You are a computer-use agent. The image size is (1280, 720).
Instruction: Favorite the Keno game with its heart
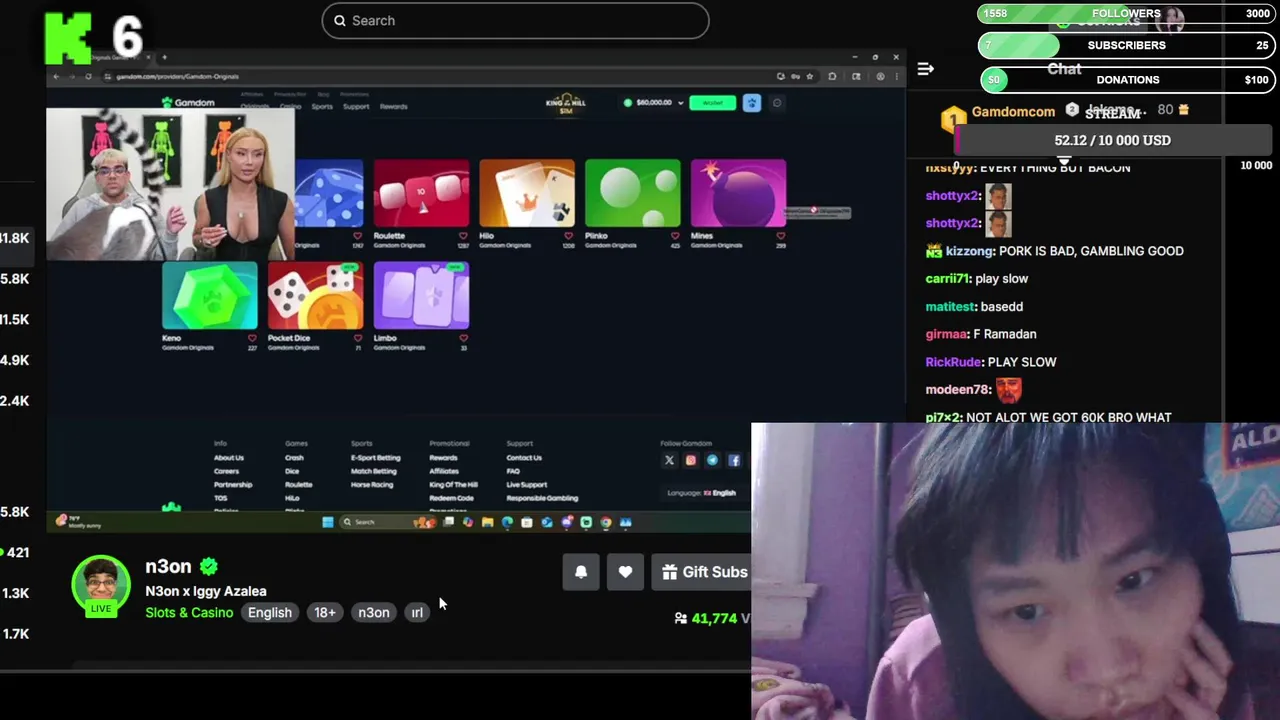click(252, 338)
